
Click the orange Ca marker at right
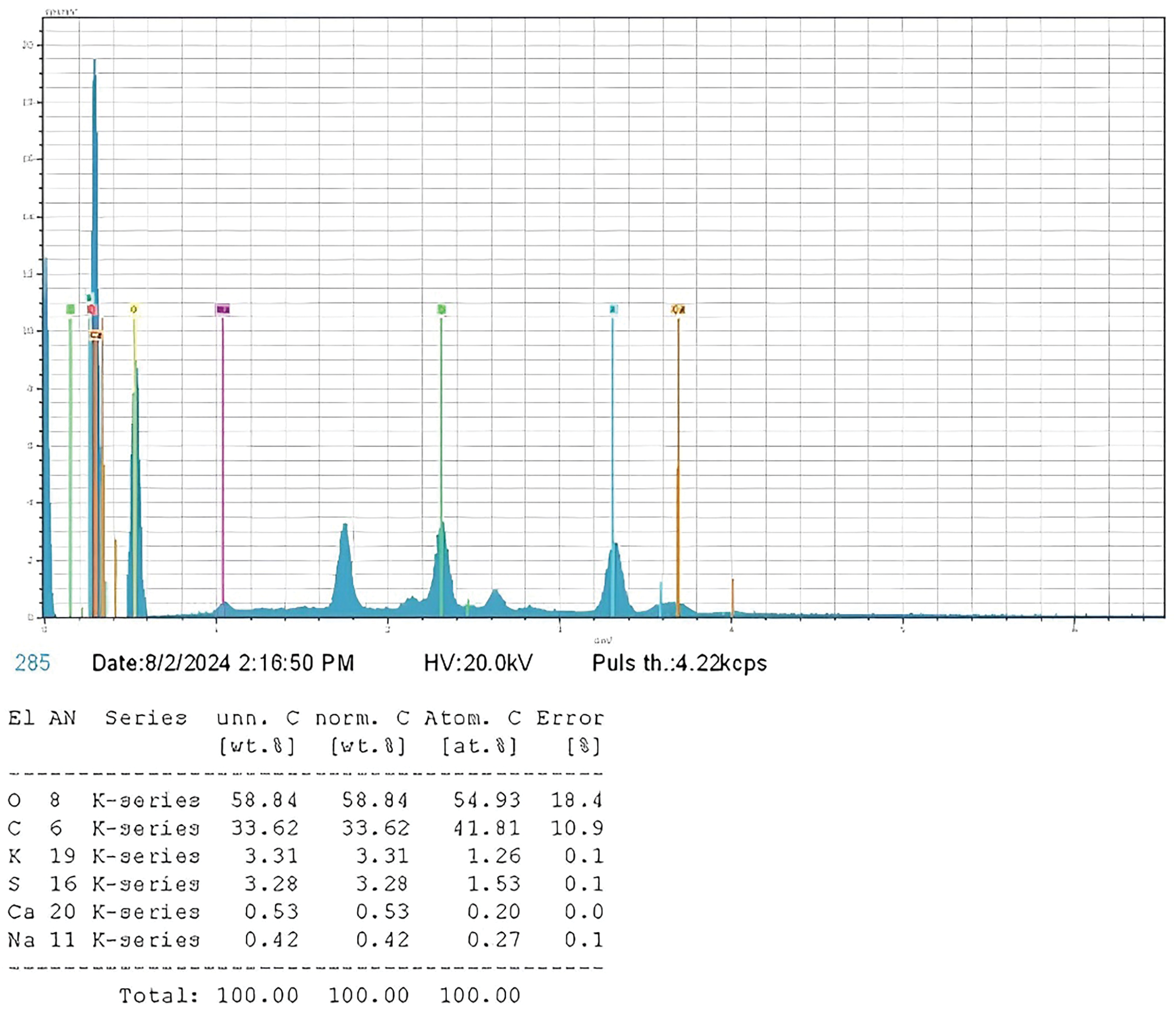click(x=678, y=309)
